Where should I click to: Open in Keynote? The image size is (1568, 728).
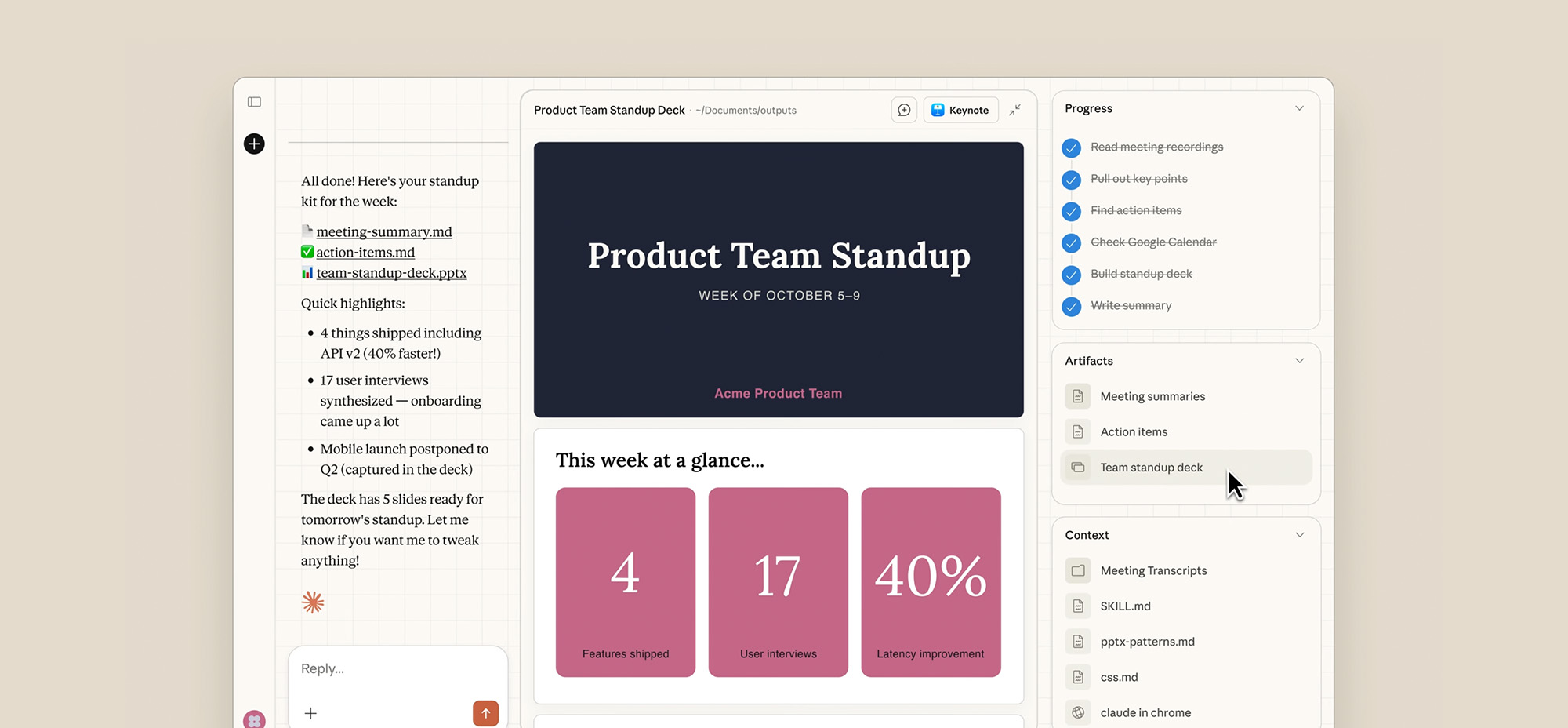point(960,110)
